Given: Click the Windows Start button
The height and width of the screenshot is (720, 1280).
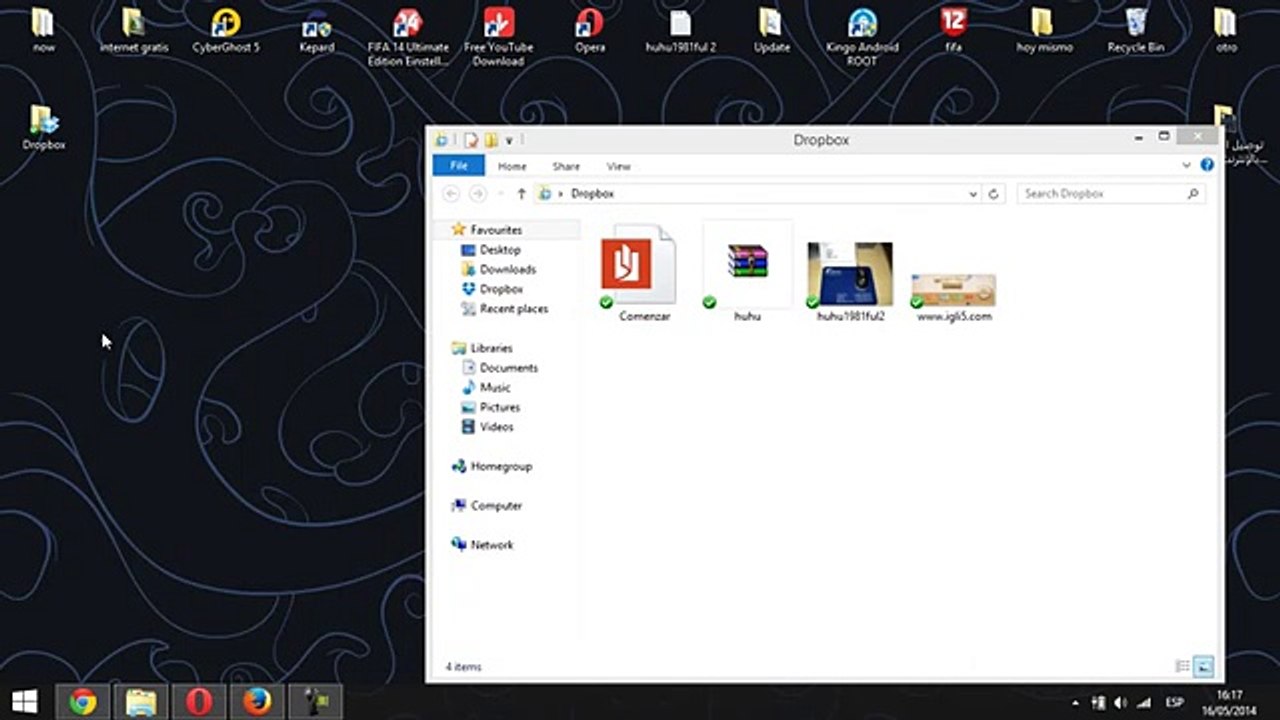Looking at the screenshot, I should 24,702.
